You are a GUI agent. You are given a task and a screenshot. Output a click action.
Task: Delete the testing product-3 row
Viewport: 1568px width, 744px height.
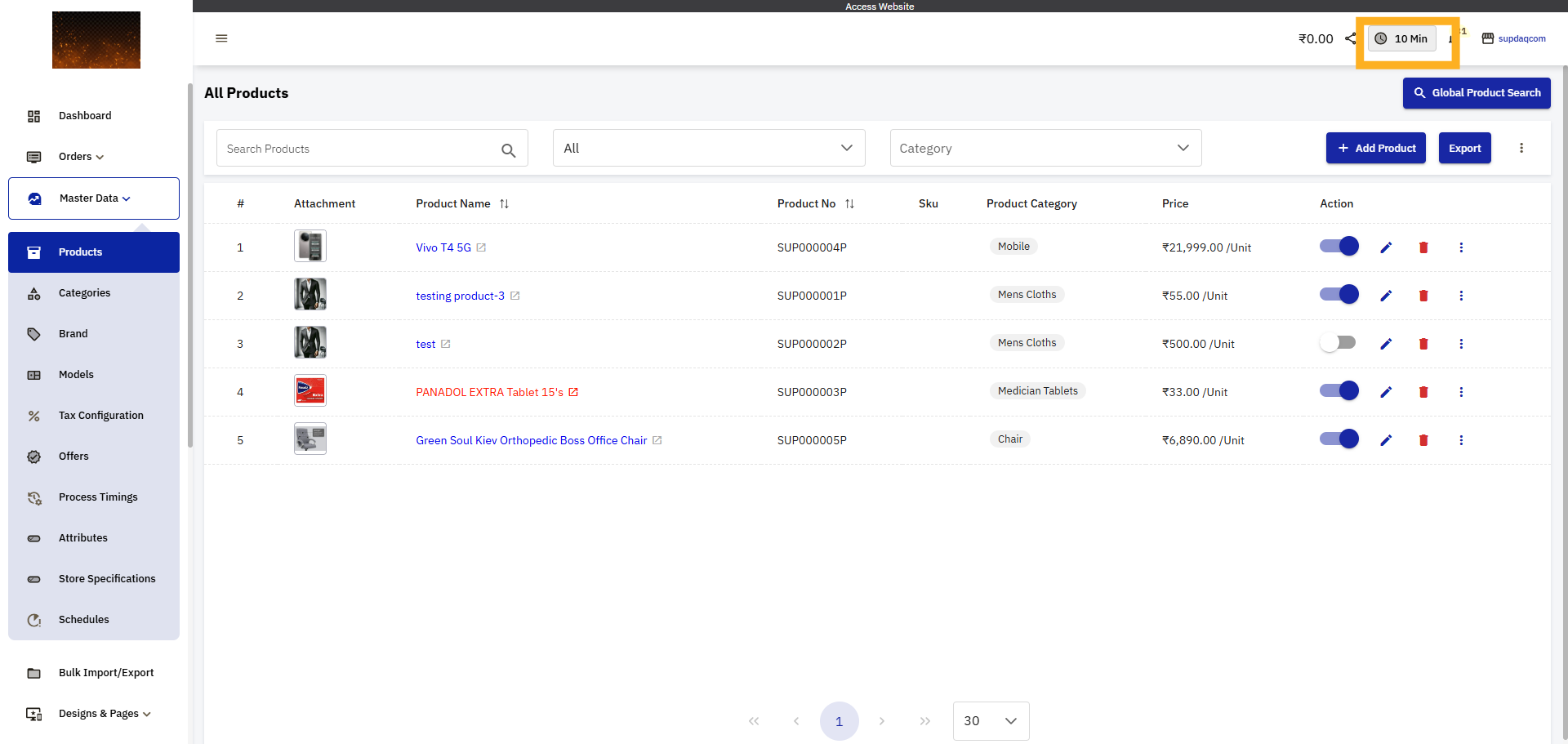1423,296
